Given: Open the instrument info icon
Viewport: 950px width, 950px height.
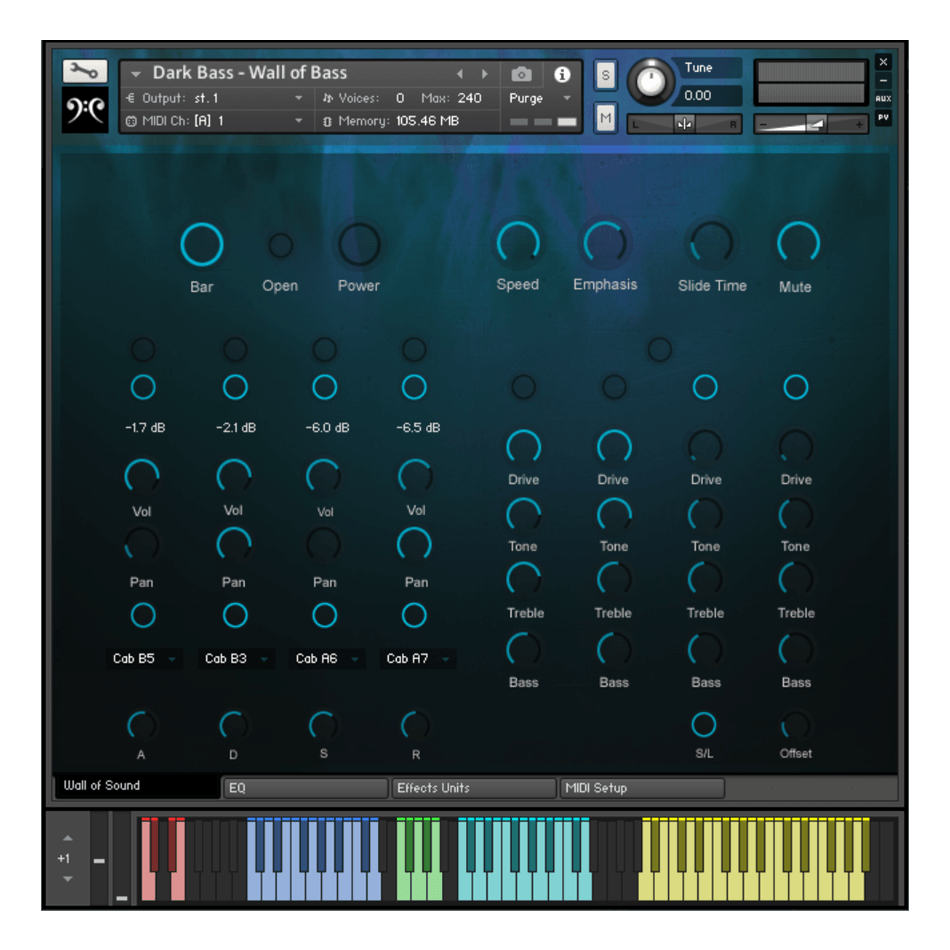Looking at the screenshot, I should 562,74.
